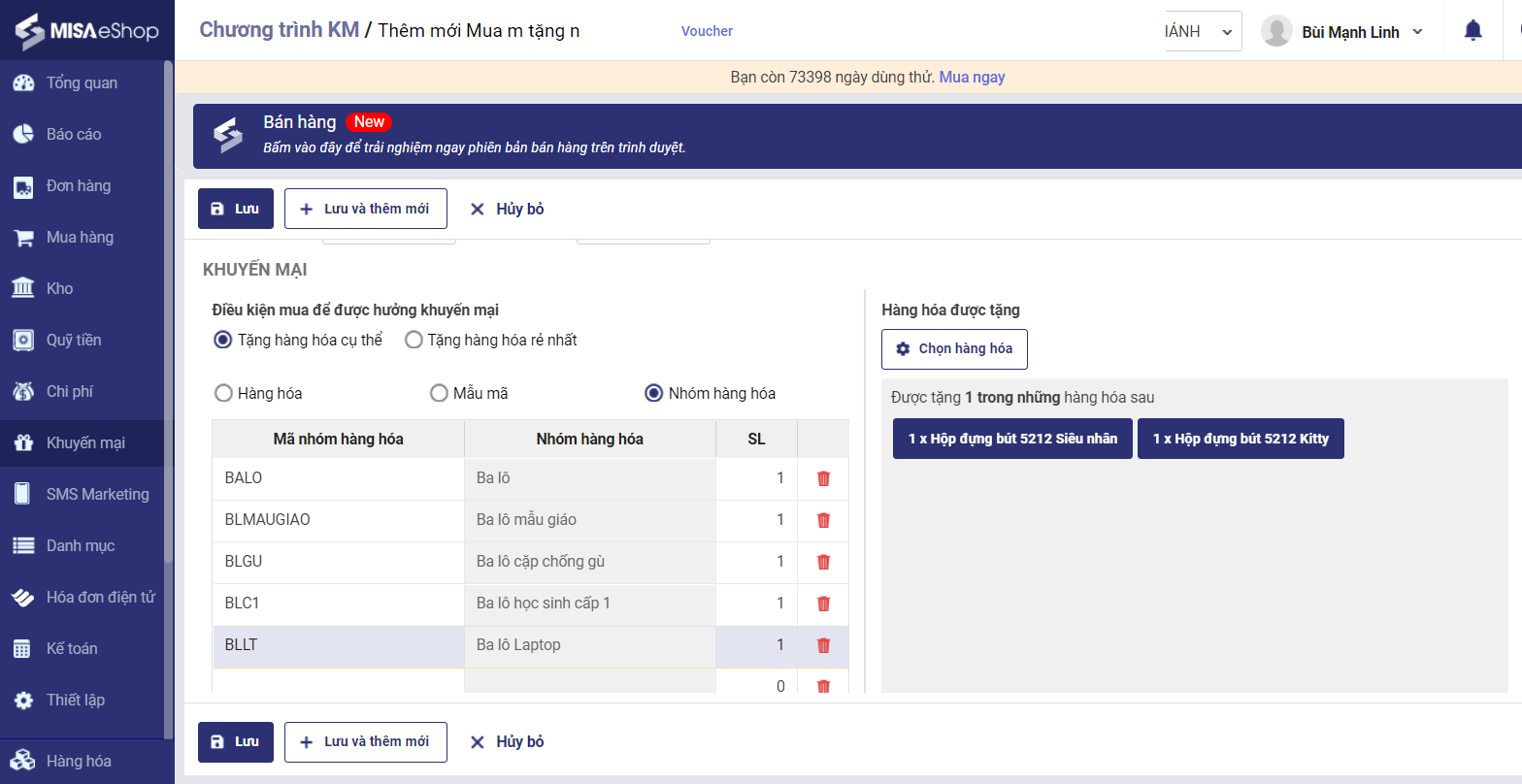Click the Nhóm hàng hóa column header
Screen dimensions: 1522x784
[x=590, y=439]
